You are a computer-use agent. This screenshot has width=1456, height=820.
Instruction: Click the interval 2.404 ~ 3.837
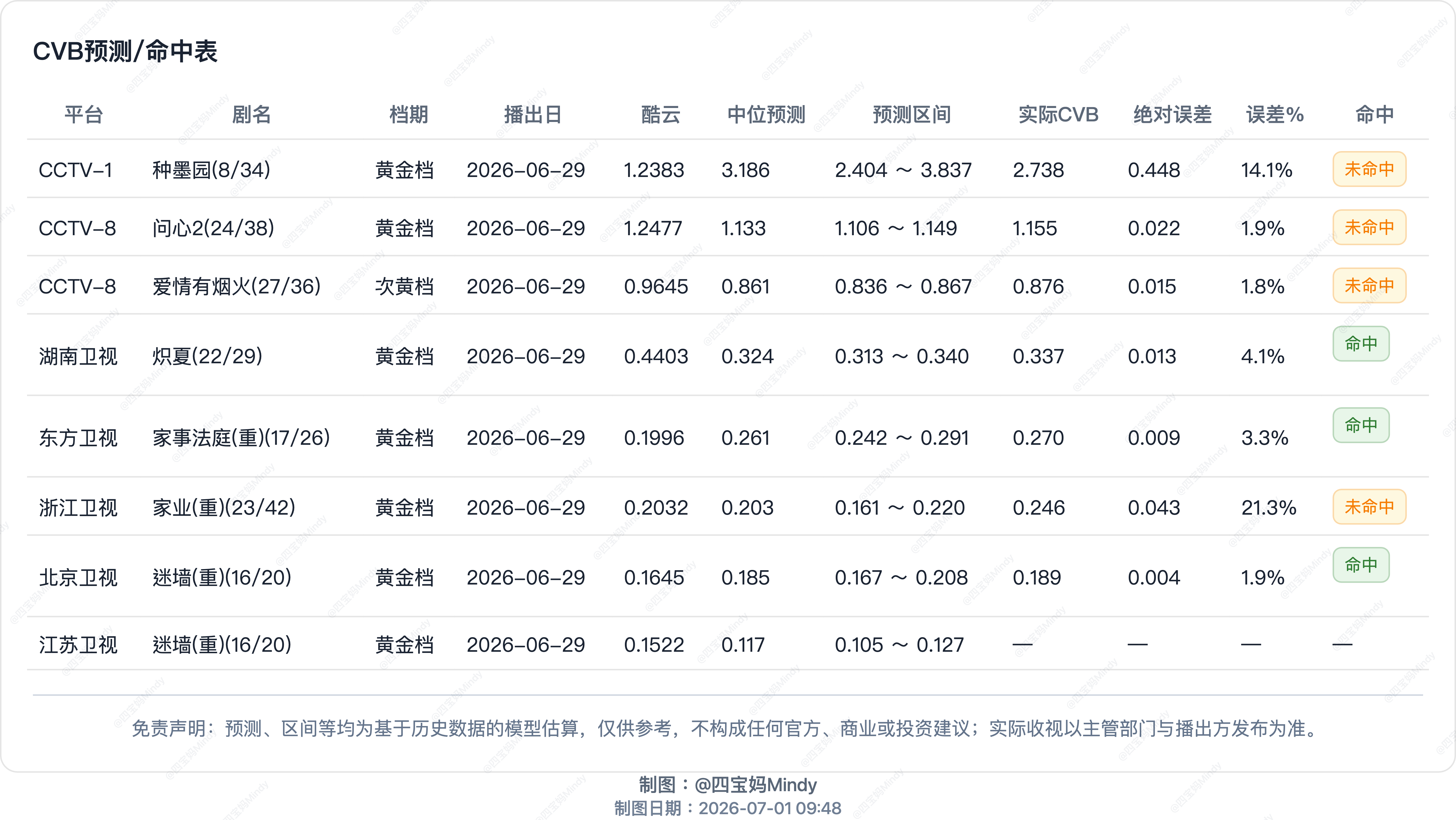point(903,170)
